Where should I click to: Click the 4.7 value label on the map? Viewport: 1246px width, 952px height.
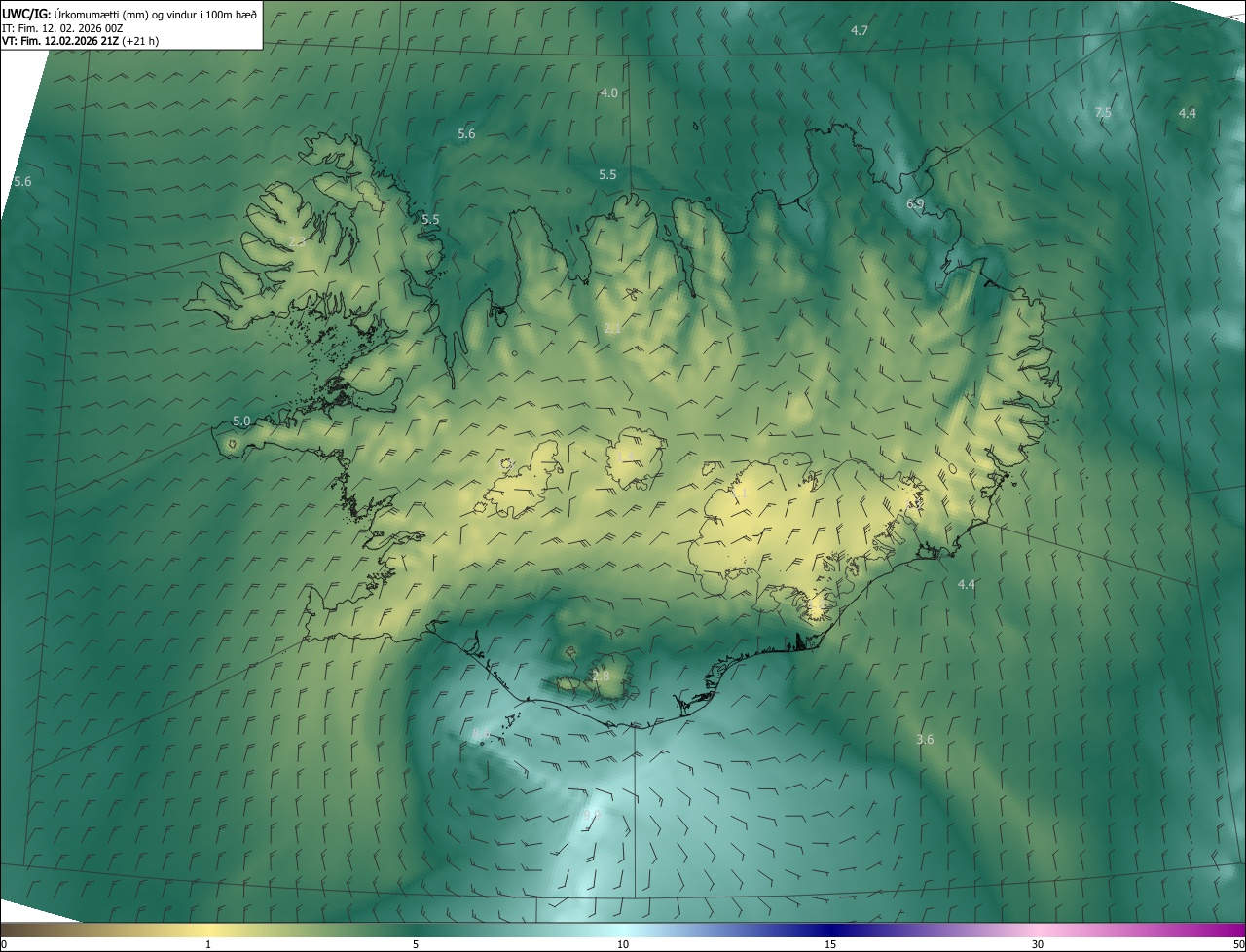pyautogui.click(x=860, y=31)
